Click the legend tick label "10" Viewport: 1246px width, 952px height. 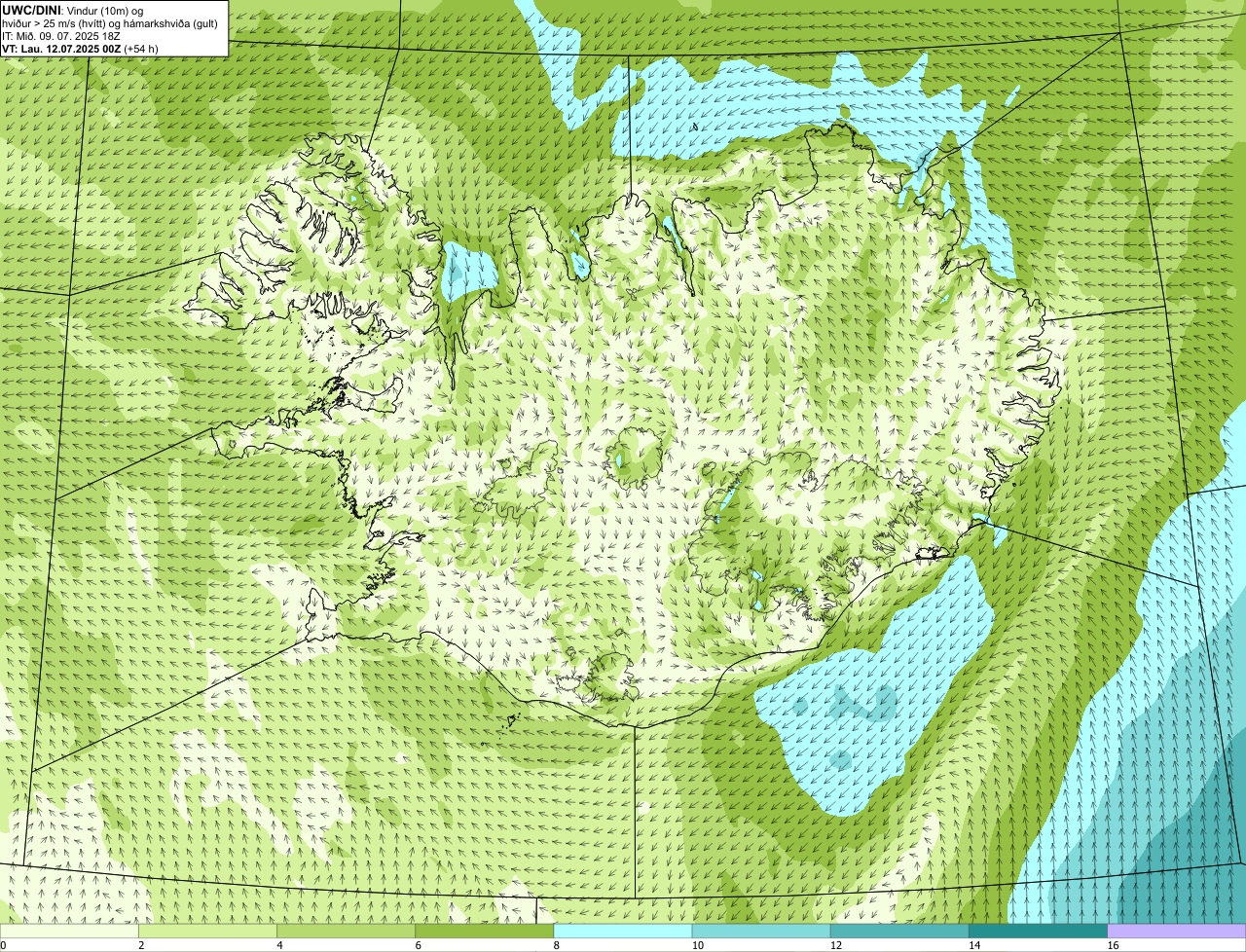pyautogui.click(x=698, y=946)
